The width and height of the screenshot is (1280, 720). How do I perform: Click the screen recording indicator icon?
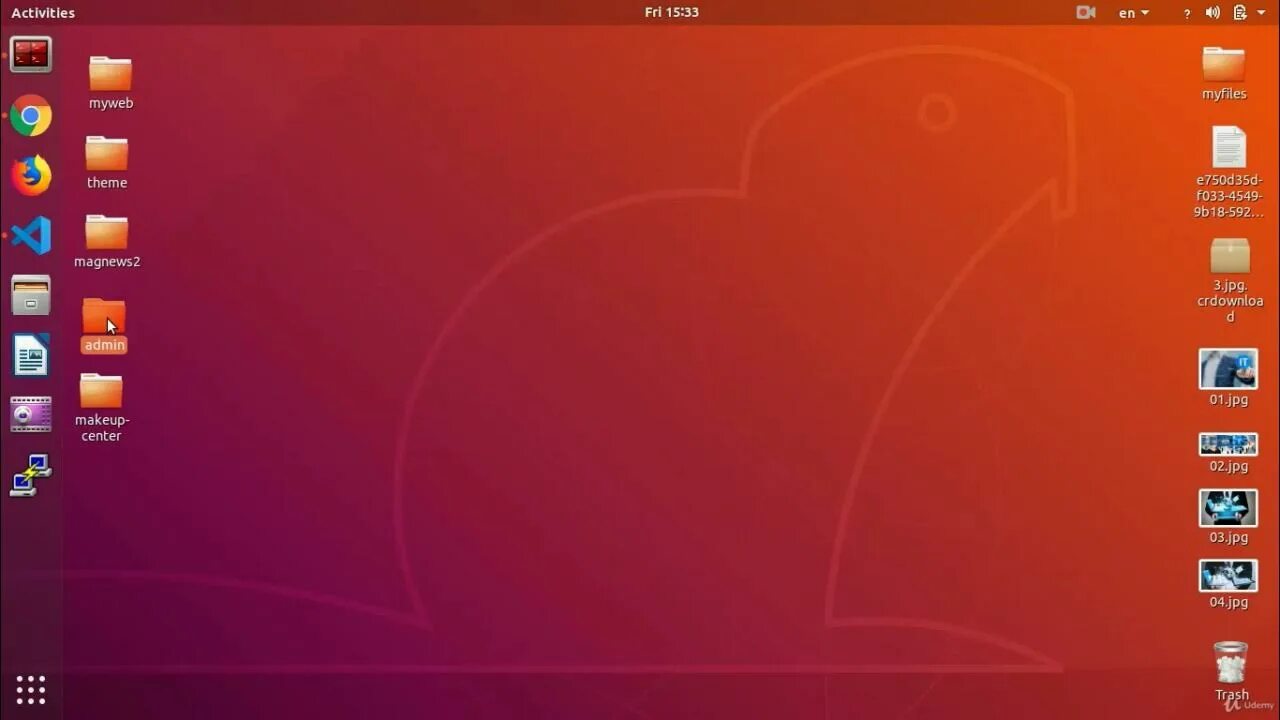coord(1086,13)
